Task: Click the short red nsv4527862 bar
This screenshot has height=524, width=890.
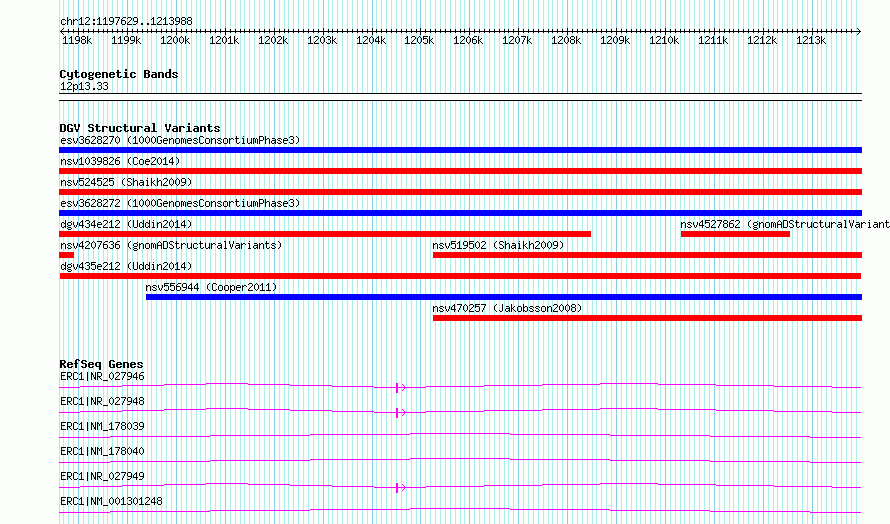Action: (x=735, y=234)
